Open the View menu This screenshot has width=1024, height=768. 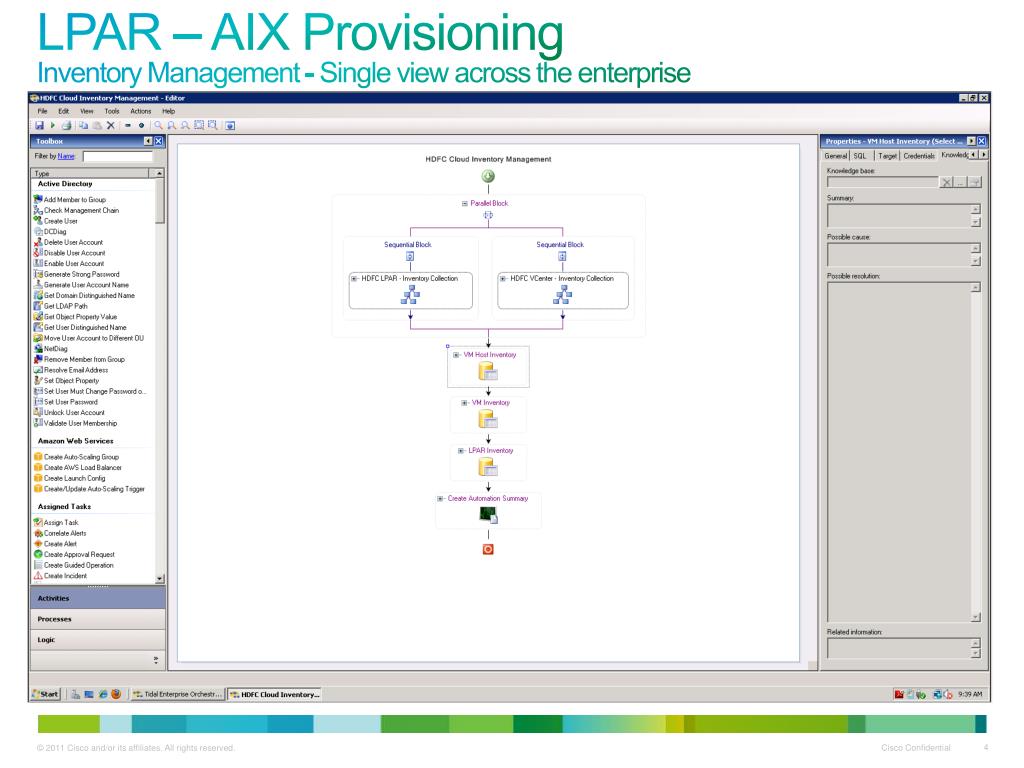pyautogui.click(x=87, y=111)
